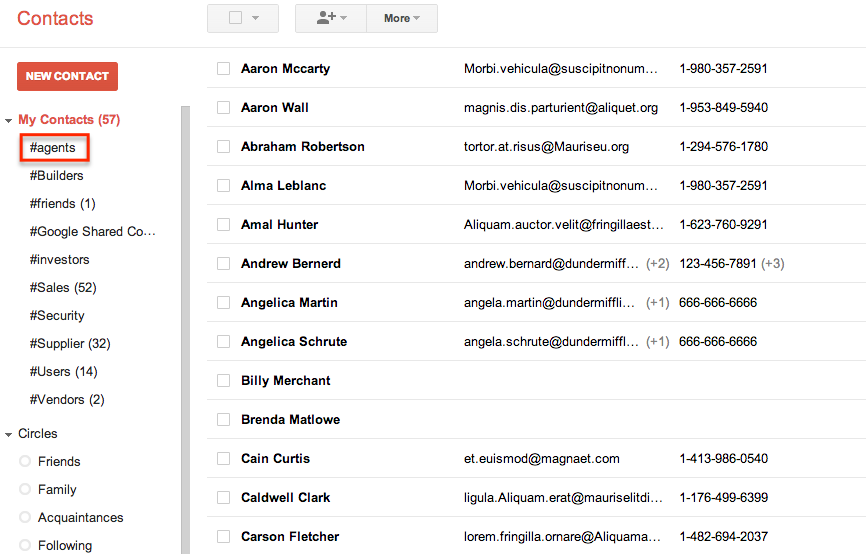
Task: Open the #Builders group
Action: pyautogui.click(x=56, y=176)
